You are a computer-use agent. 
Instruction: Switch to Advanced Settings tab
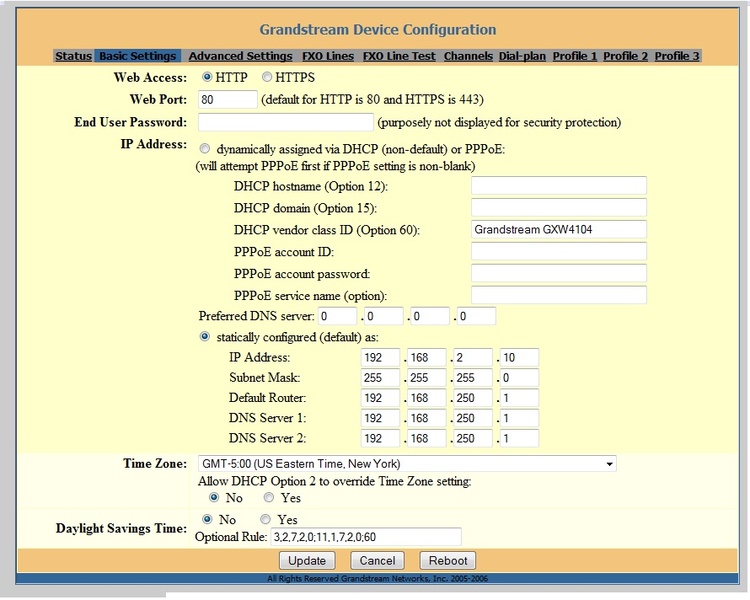[240, 56]
